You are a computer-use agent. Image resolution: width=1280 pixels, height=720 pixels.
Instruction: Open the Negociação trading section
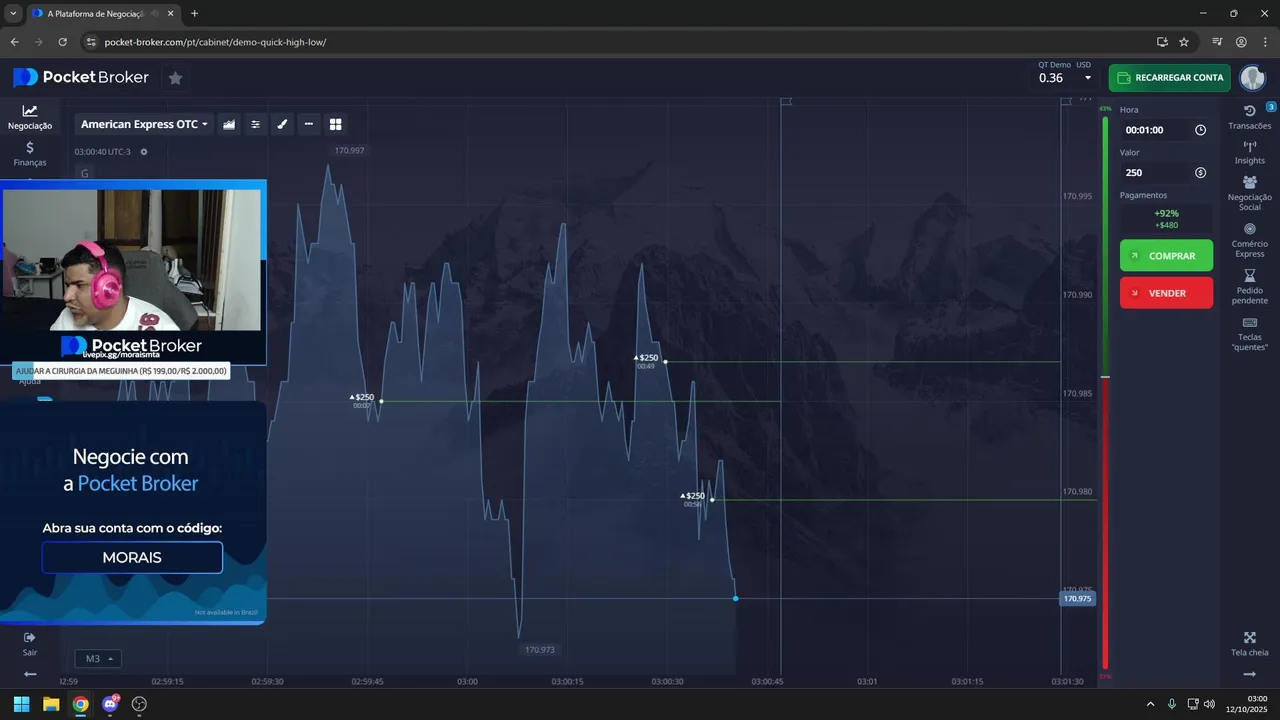30,117
